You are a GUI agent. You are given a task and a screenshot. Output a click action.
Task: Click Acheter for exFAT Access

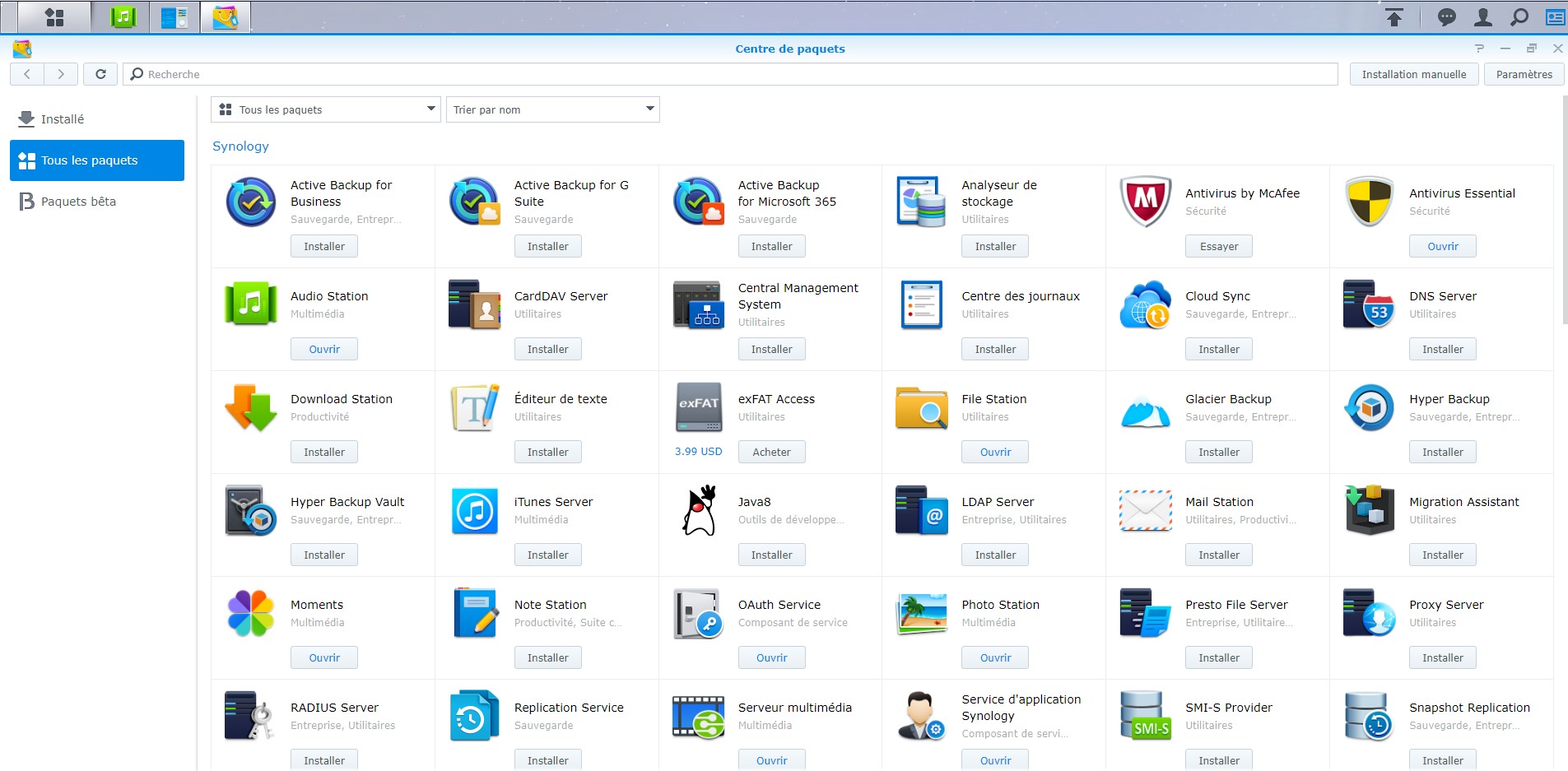(771, 452)
